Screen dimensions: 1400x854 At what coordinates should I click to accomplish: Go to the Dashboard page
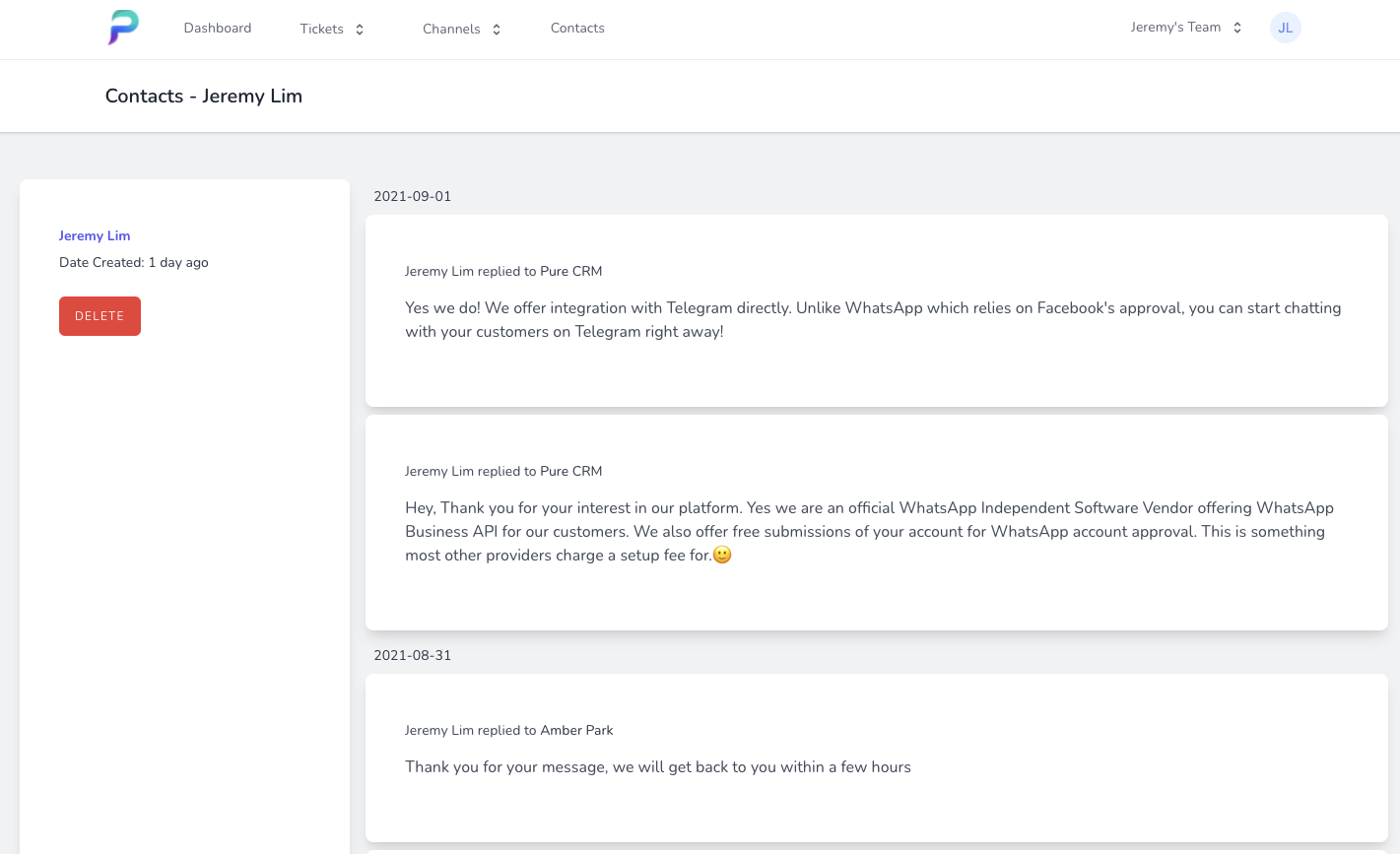[218, 28]
